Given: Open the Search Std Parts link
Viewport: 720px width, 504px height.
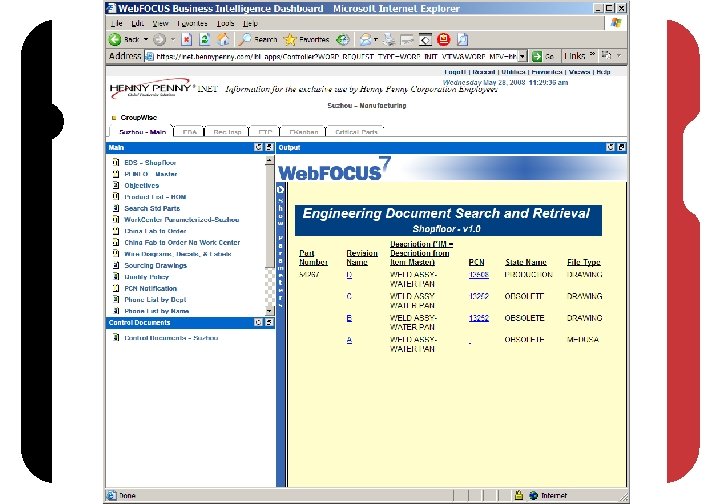Looking at the screenshot, I should (152, 208).
